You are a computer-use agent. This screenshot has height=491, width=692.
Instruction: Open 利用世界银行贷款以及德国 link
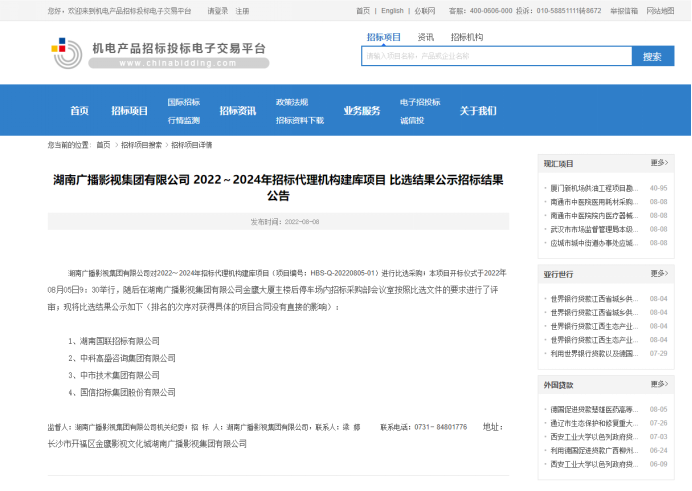coord(594,354)
